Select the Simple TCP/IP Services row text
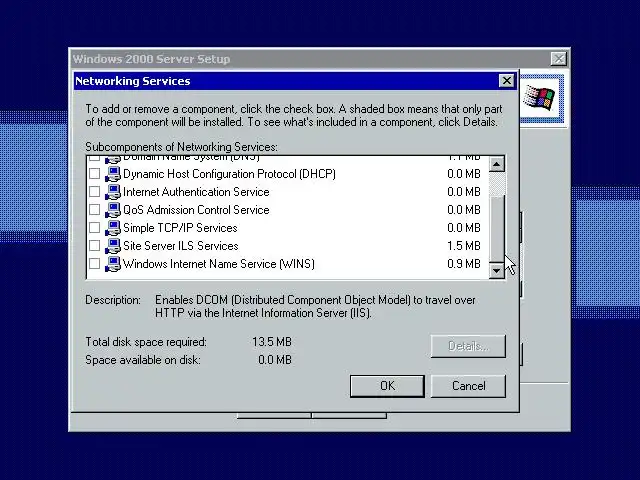The height and width of the screenshot is (480, 640). [180, 228]
